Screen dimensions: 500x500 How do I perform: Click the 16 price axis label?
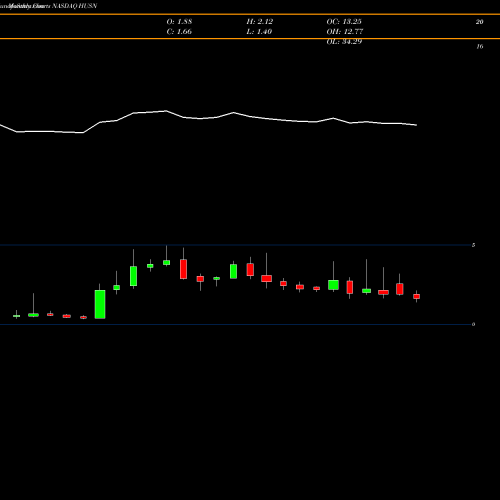click(x=480, y=47)
